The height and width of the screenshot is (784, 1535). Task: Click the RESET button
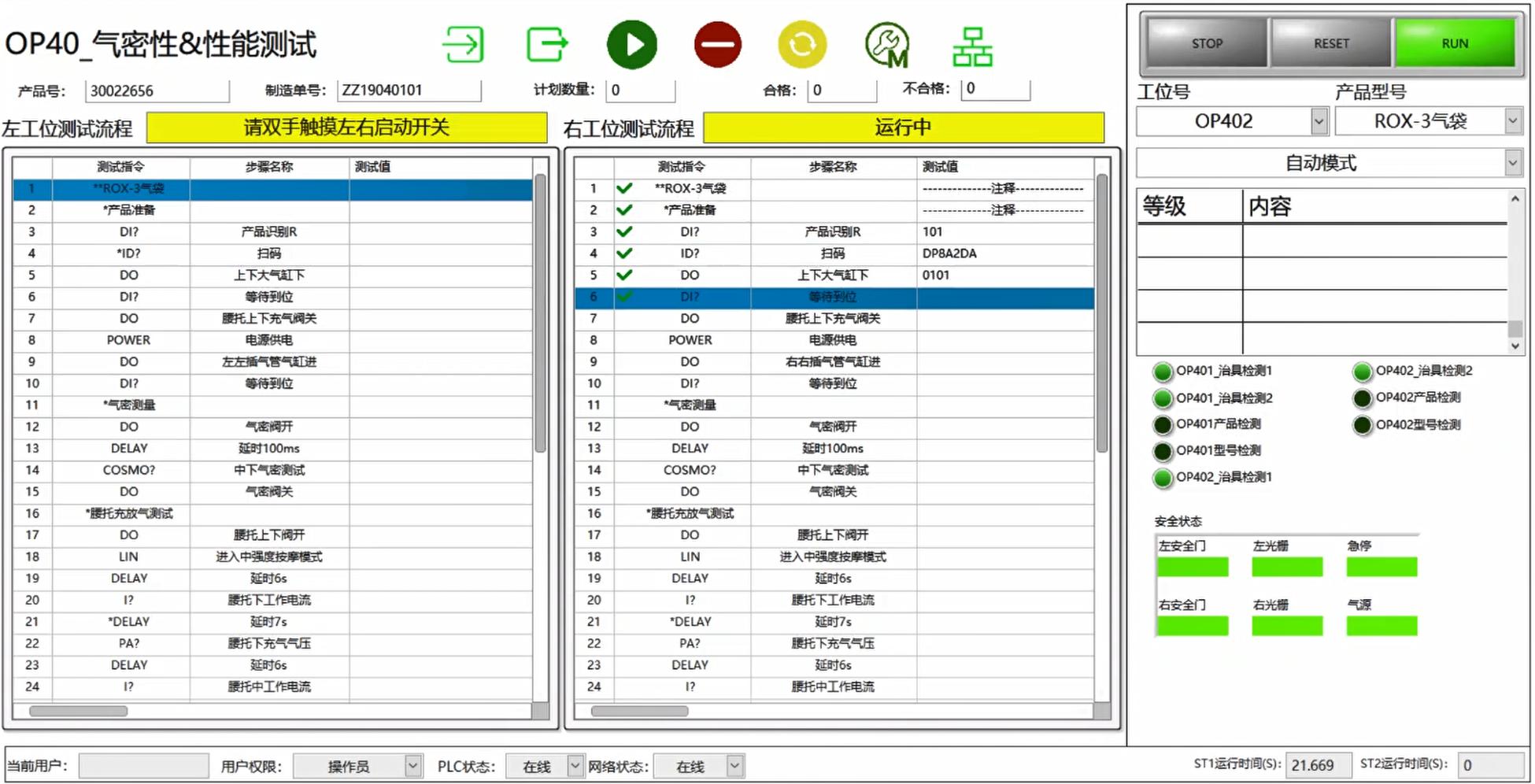1331,43
